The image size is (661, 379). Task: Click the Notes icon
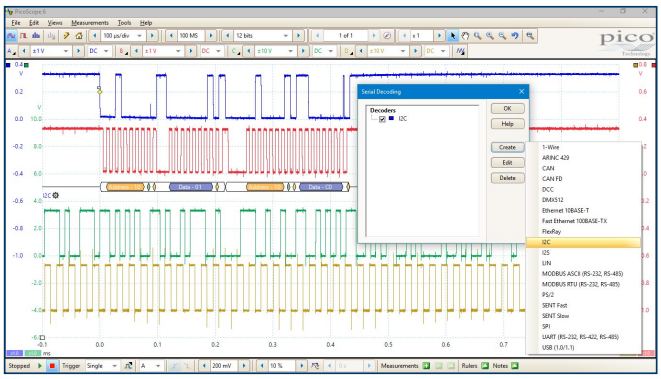click(x=515, y=366)
